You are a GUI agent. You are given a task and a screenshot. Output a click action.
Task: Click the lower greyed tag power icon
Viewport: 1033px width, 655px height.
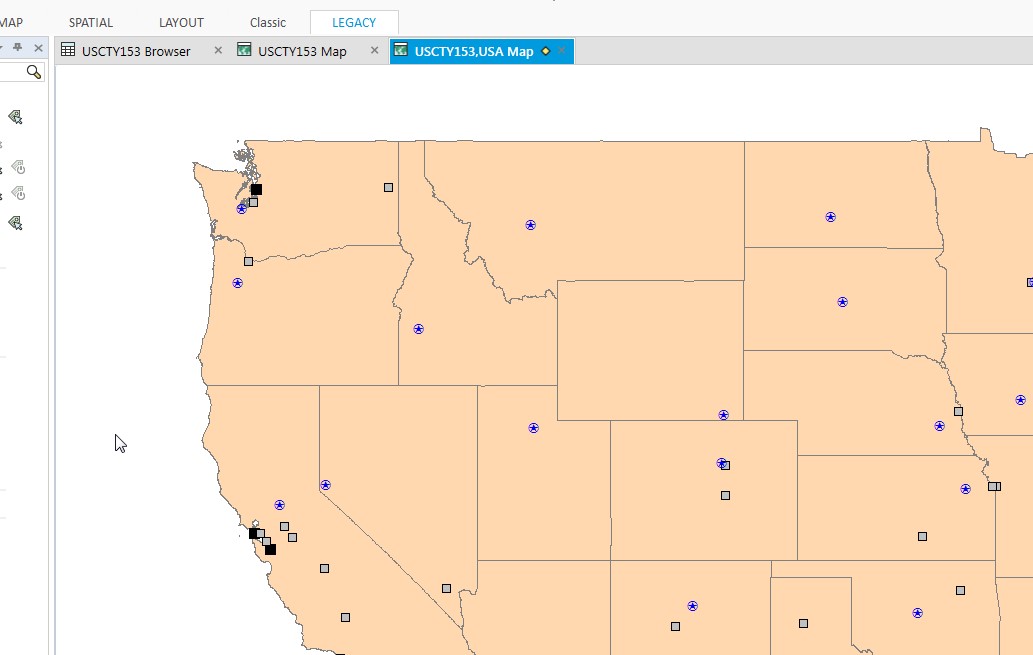point(18,194)
